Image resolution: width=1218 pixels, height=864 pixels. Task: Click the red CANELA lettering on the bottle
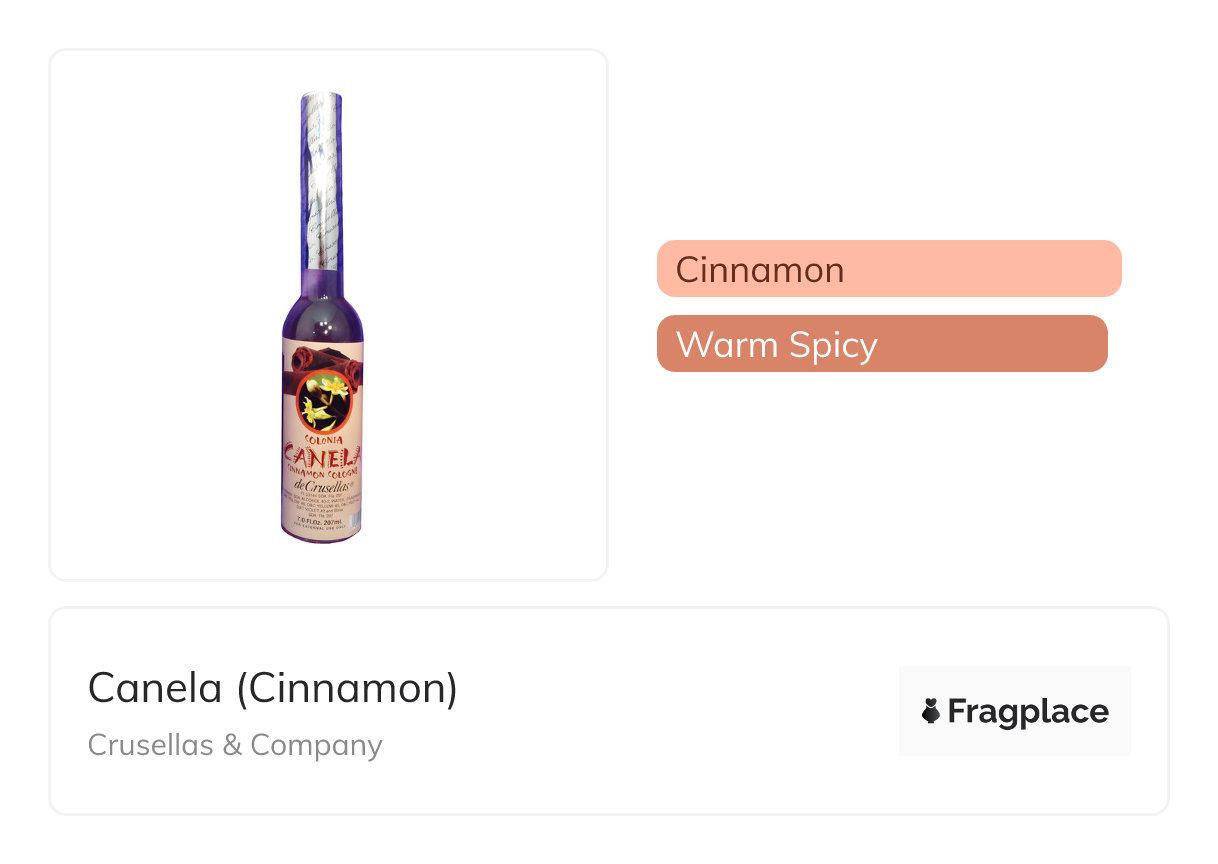tap(321, 456)
